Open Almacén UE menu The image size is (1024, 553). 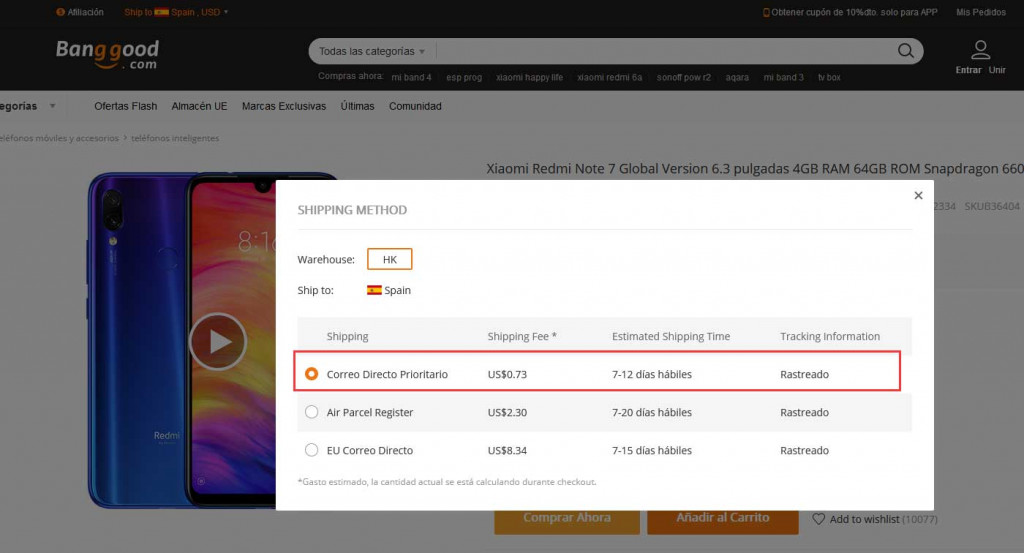[x=199, y=106]
